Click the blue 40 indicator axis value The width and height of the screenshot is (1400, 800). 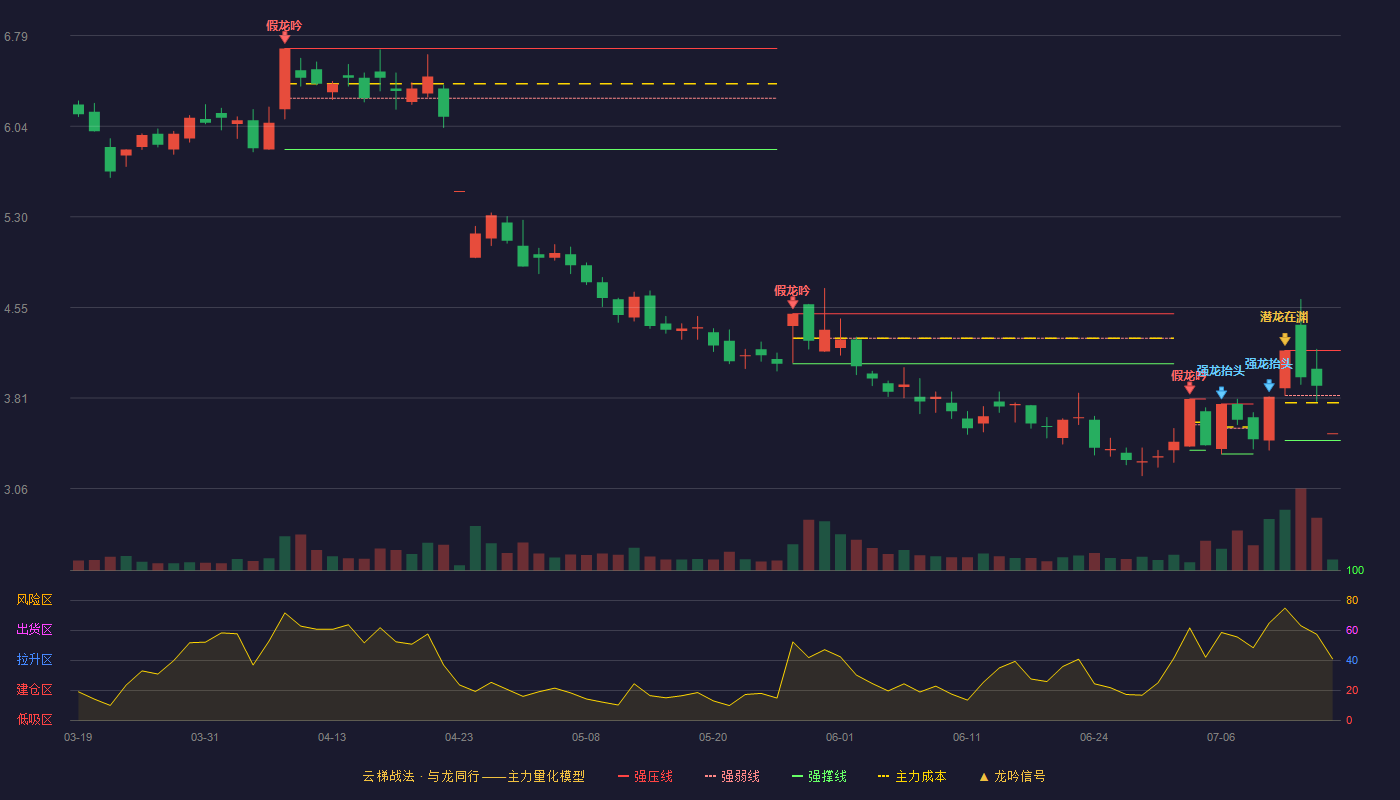click(x=1352, y=660)
